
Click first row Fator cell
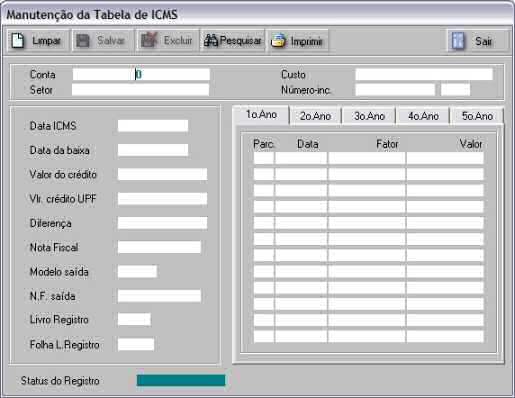tap(367, 158)
